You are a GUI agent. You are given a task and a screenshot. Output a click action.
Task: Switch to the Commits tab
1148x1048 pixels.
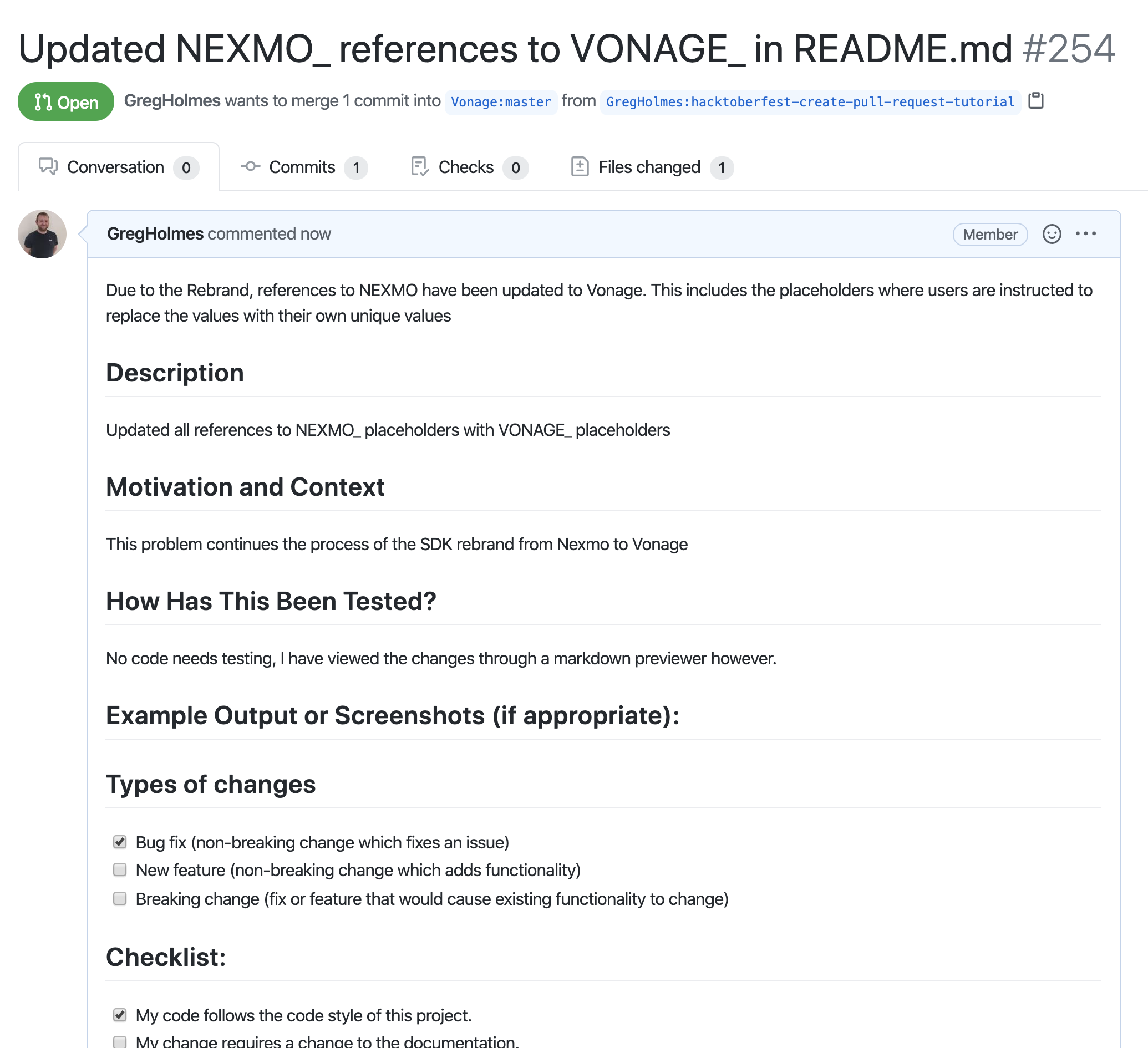tap(304, 167)
